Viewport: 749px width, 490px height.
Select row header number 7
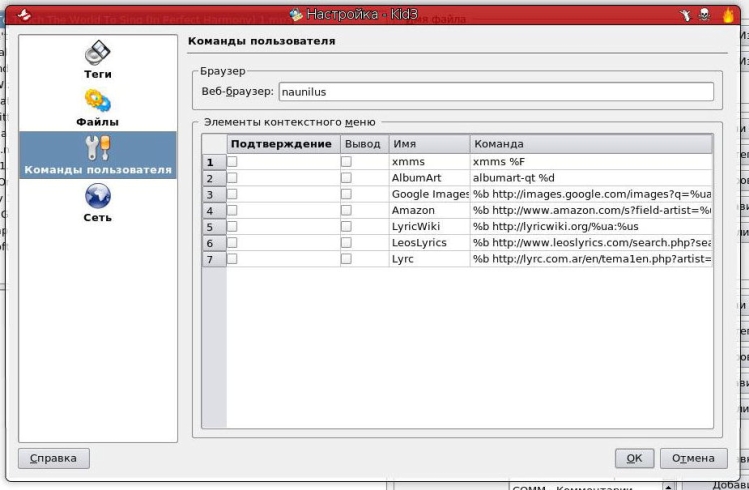214,259
